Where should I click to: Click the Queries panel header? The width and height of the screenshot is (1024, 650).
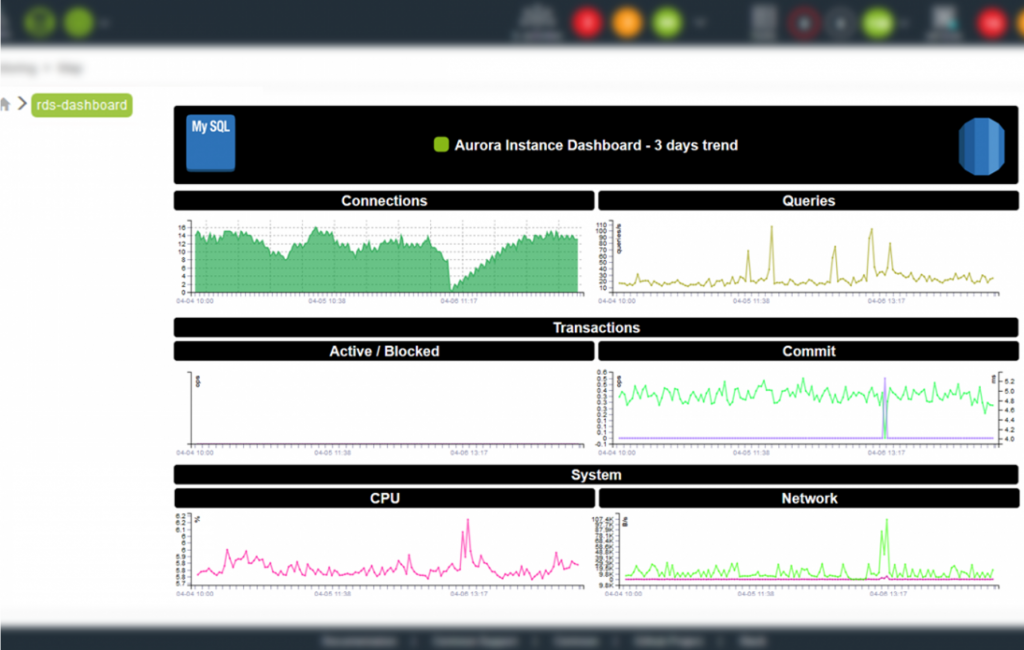[x=808, y=201]
